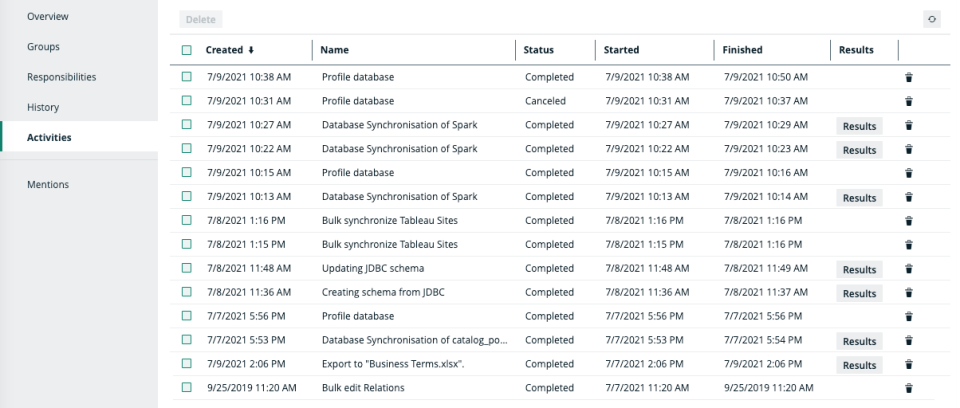Sort the table by Status column
The height and width of the screenshot is (408, 960).
point(538,50)
